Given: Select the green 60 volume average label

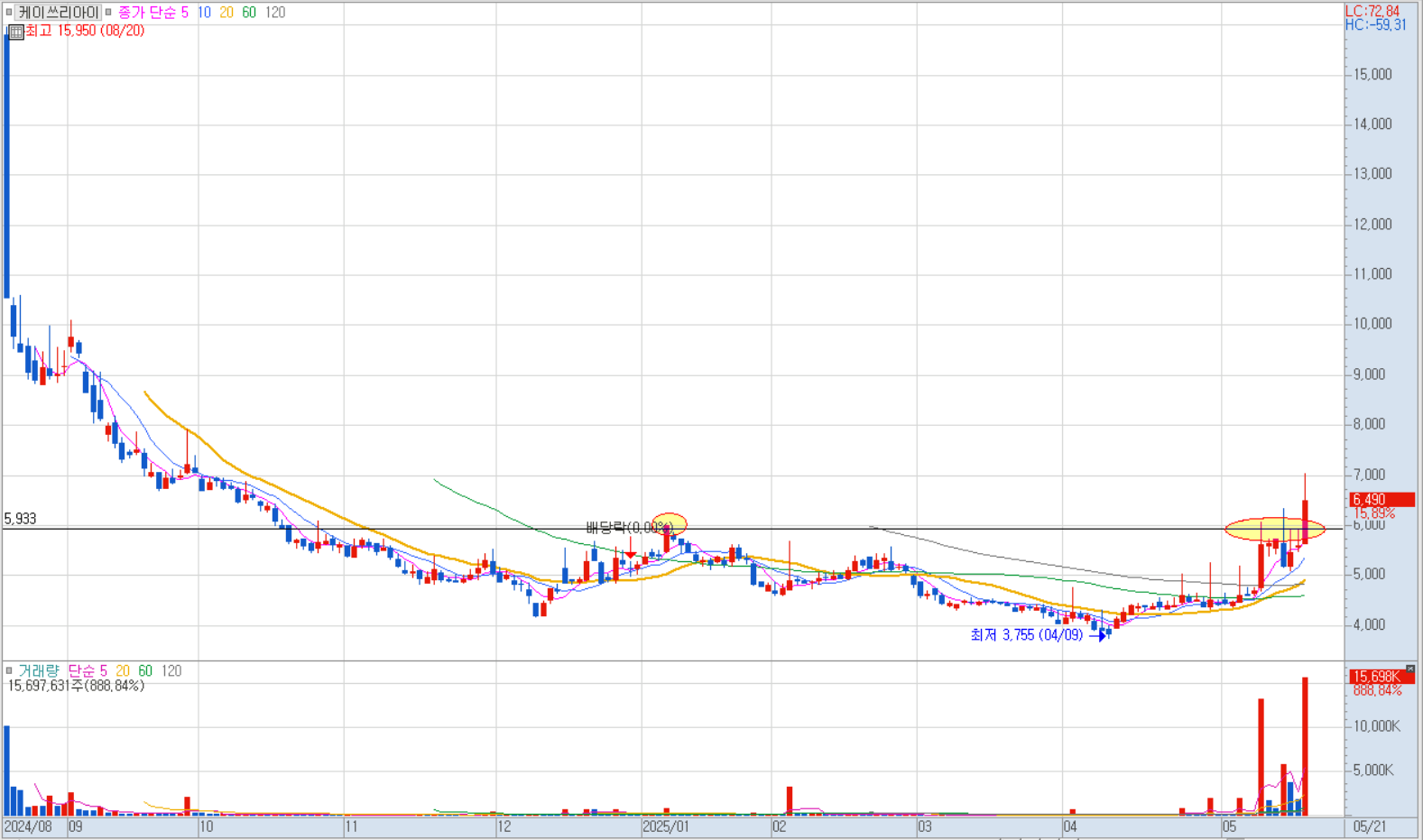Looking at the screenshot, I should tap(145, 671).
